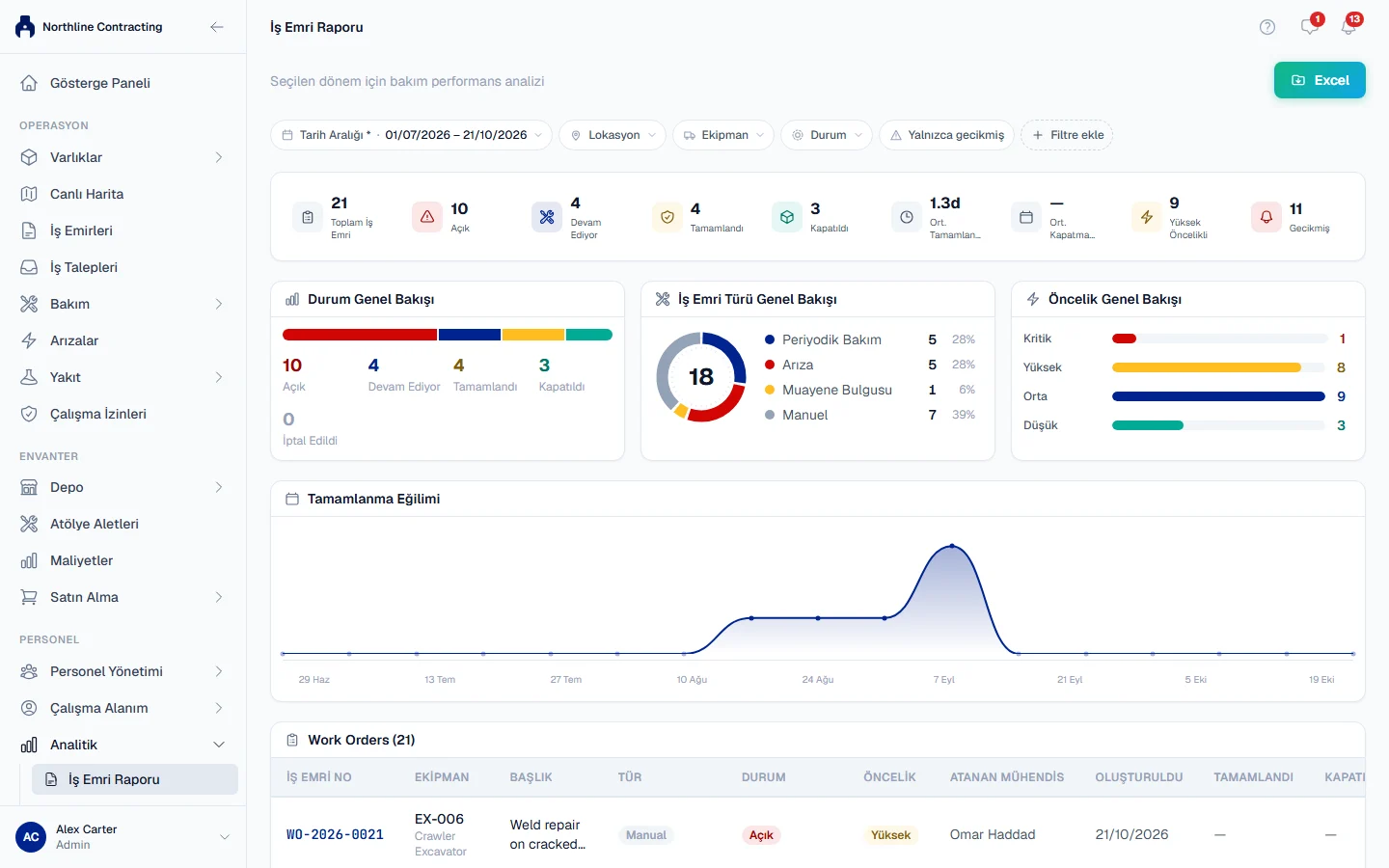This screenshot has height=868, width=1389.
Task: Click the Tamamlandı shield check icon
Action: pyautogui.click(x=667, y=217)
